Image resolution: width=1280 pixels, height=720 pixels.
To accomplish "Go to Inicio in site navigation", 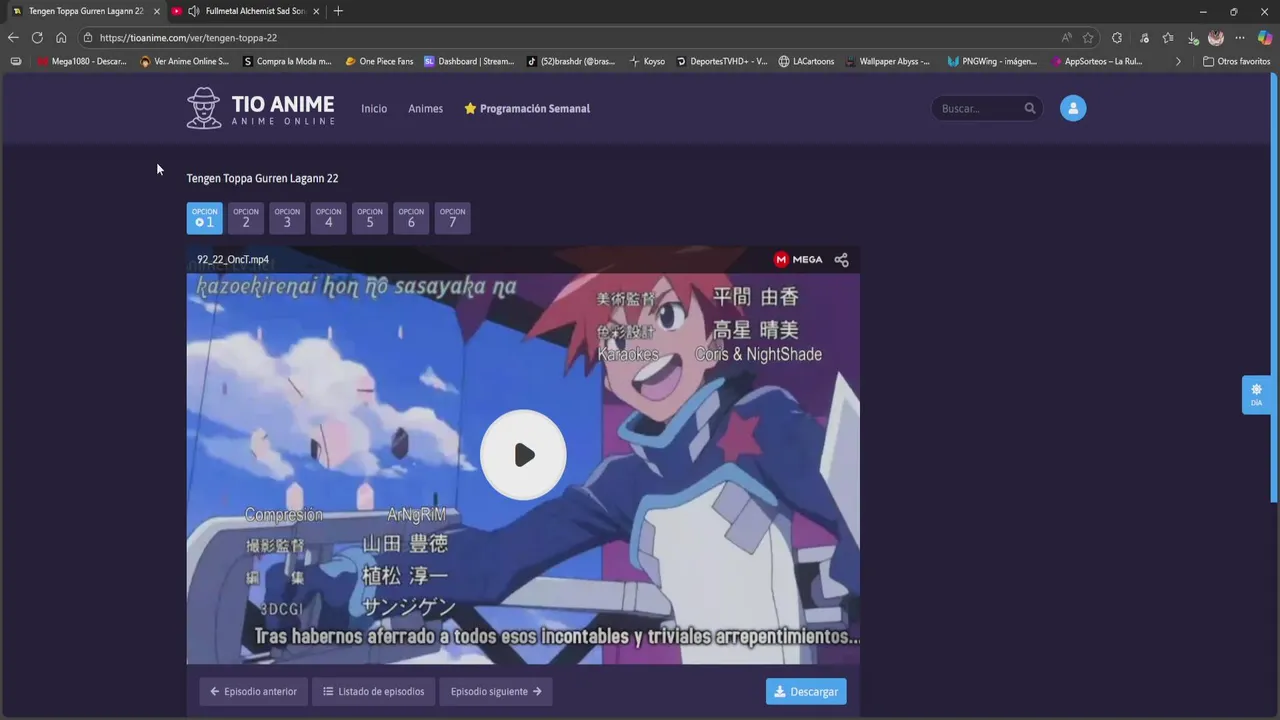I will click(x=374, y=108).
